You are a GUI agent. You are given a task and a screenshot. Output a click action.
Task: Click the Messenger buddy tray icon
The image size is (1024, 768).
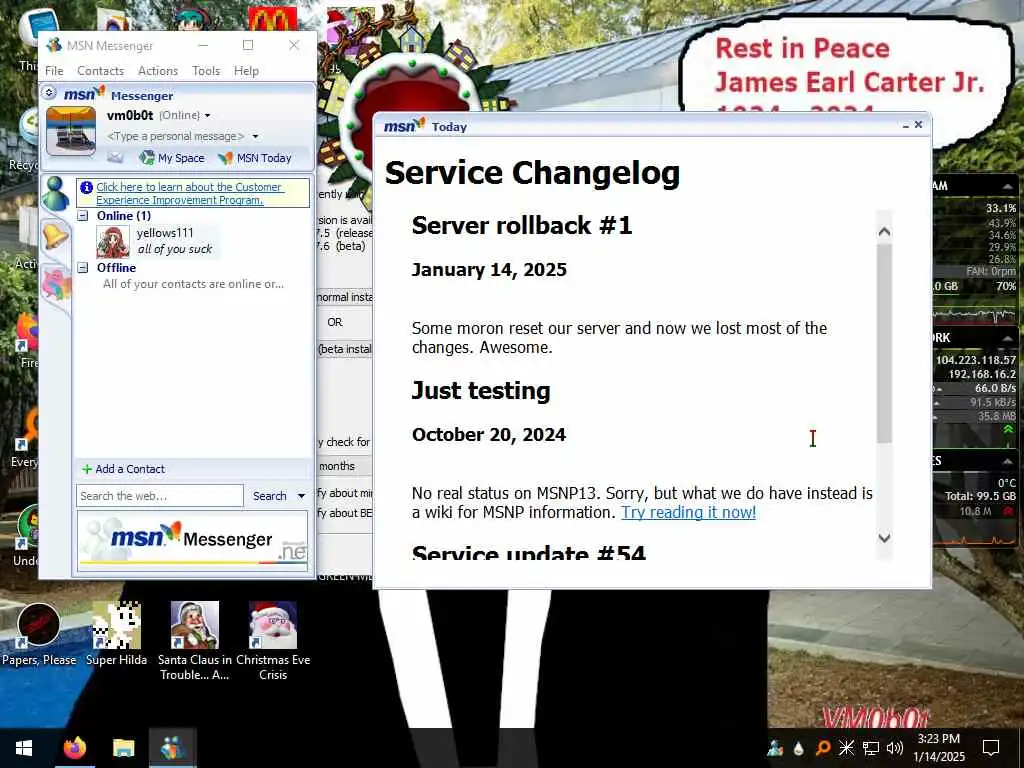(775, 748)
